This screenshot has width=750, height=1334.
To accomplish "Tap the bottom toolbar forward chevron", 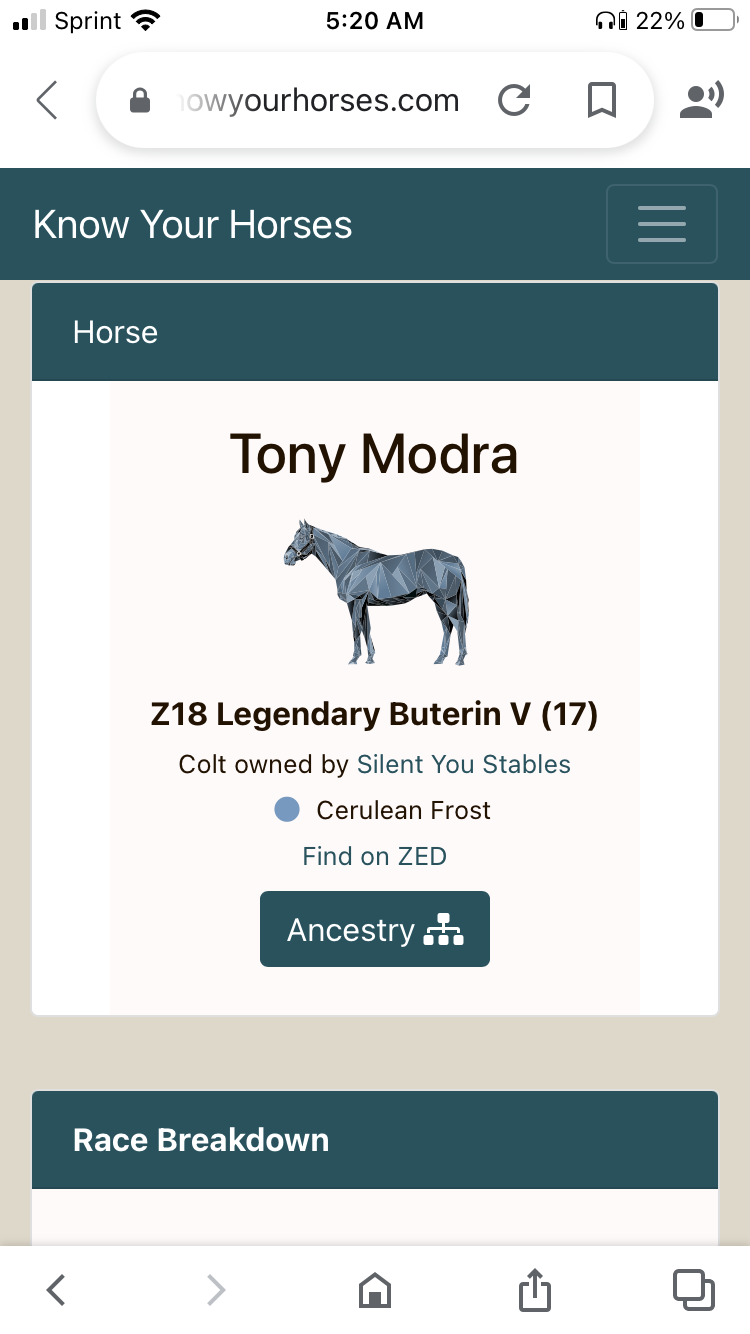I will click(216, 1290).
